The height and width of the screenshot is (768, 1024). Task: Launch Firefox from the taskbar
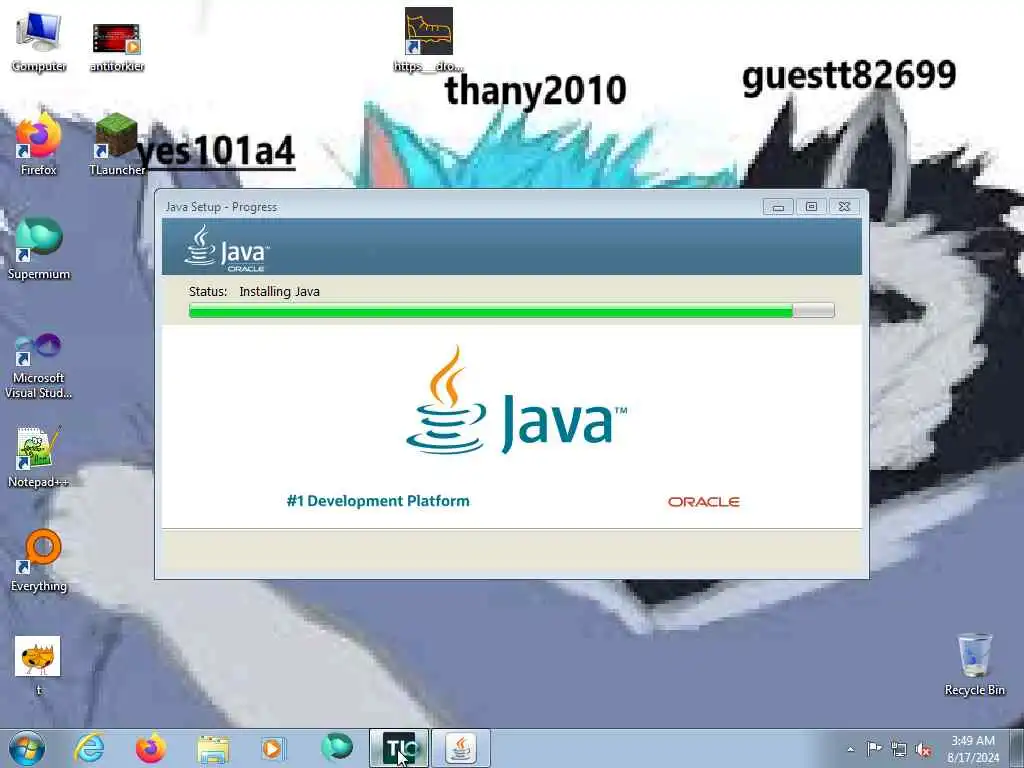tap(151, 748)
